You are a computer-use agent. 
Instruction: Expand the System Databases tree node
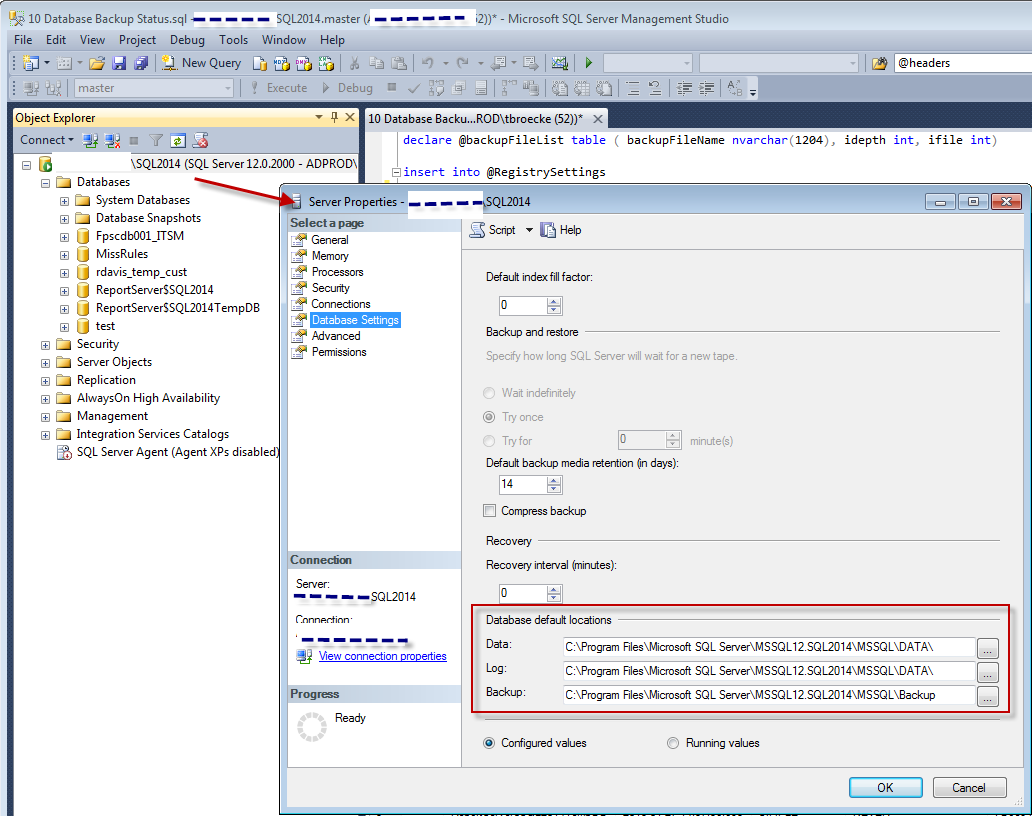pos(65,200)
